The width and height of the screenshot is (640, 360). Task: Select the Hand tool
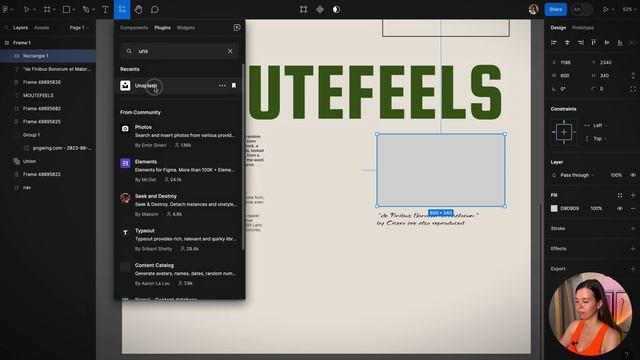pos(139,9)
